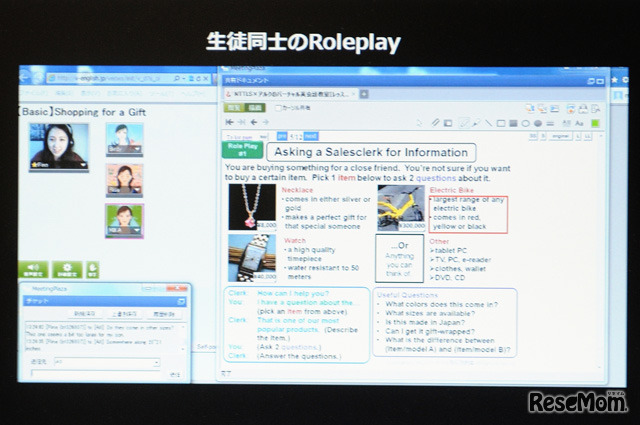Select the pointer cursor drawing tool
Image resolution: width=640 pixels, height=425 pixels.
click(x=419, y=122)
